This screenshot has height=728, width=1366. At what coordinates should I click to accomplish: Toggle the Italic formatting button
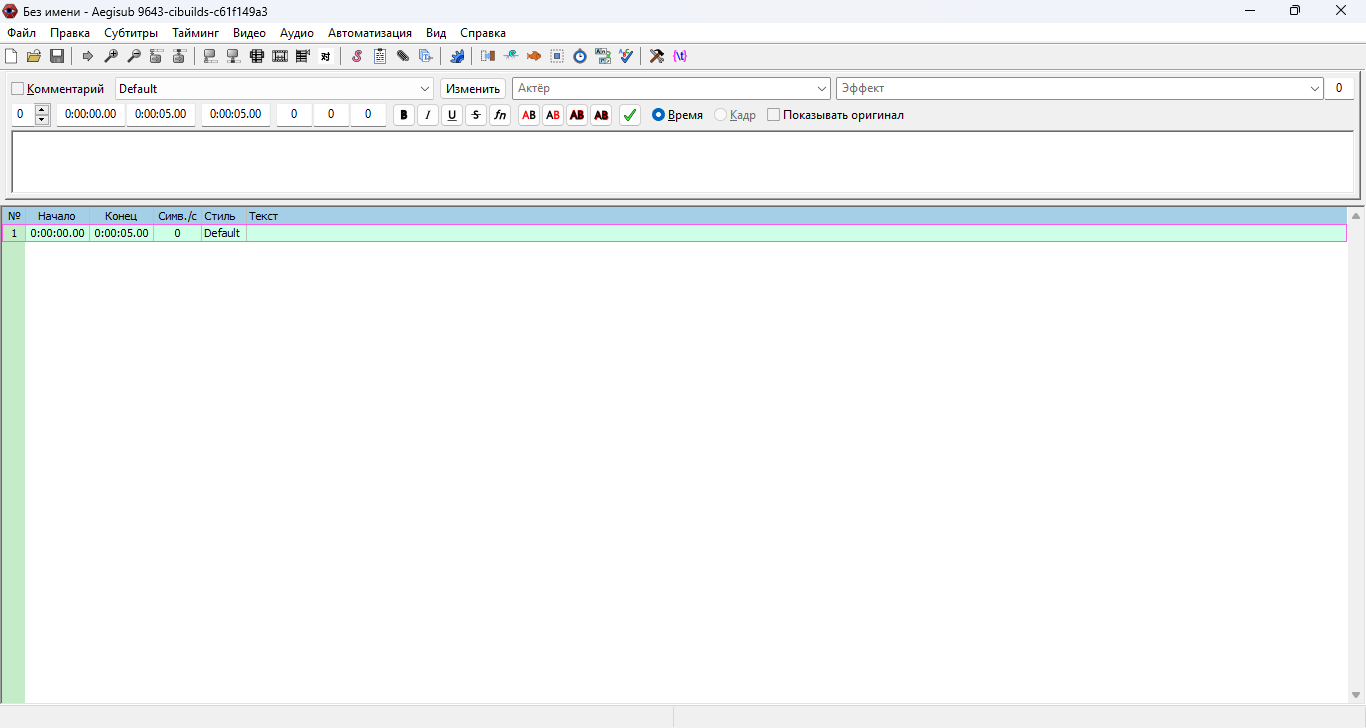click(x=428, y=115)
